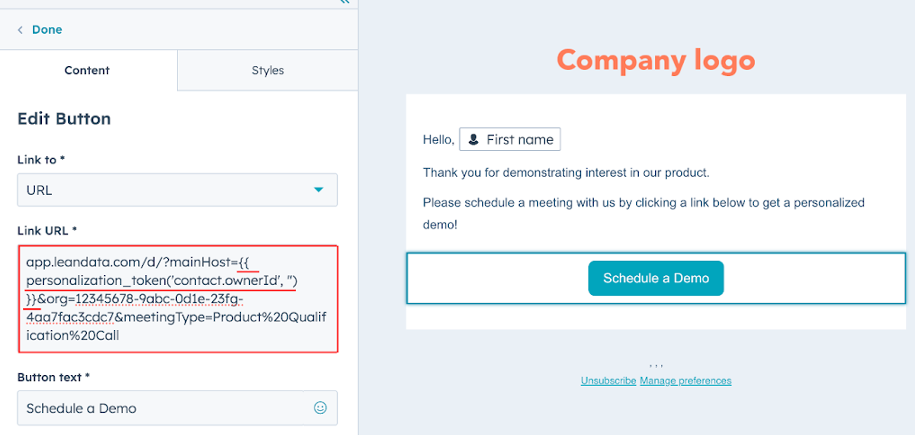Switch to the Styles tab
915x435 pixels.
tap(268, 70)
